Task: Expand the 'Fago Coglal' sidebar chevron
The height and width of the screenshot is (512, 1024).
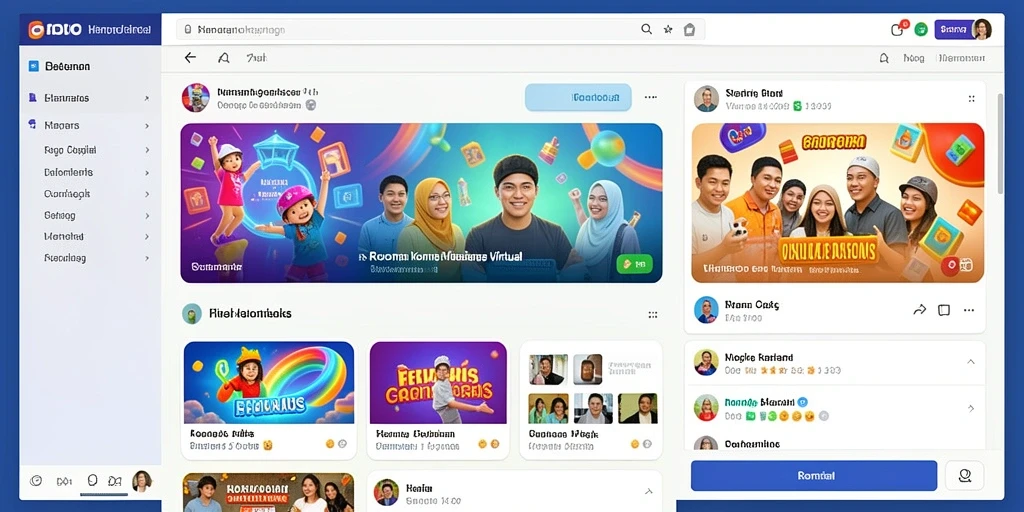Action: pyautogui.click(x=146, y=150)
